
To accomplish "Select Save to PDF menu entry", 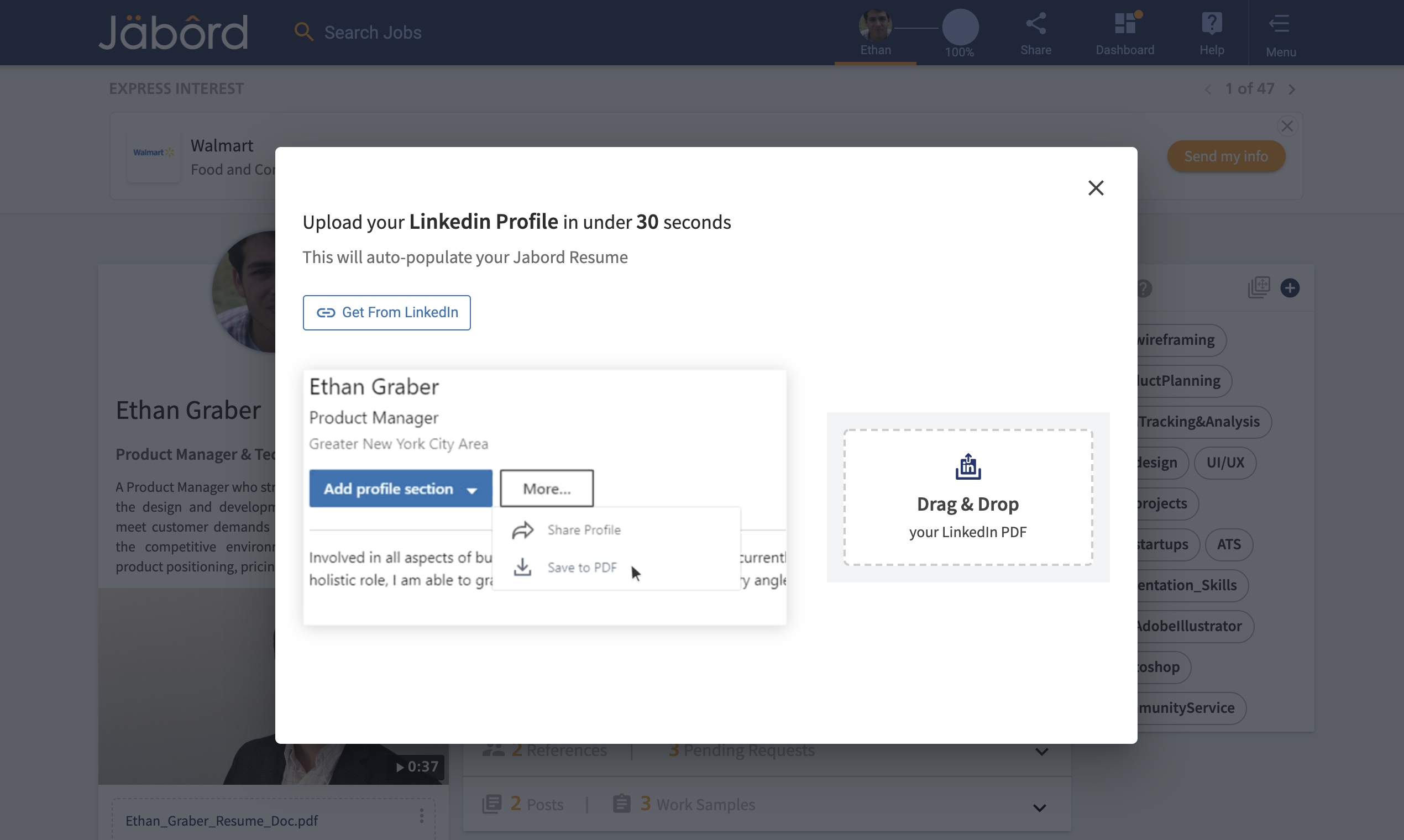I will [x=581, y=567].
